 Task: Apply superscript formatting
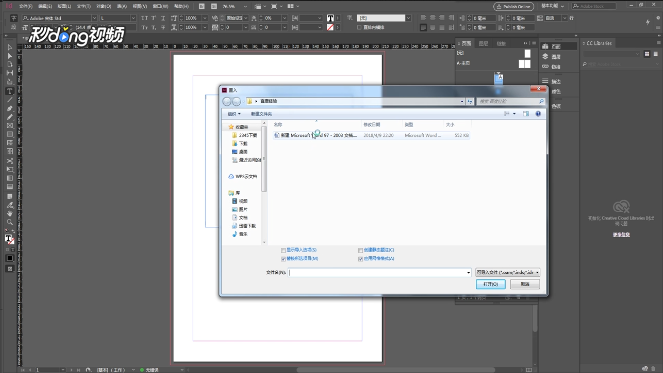(153, 18)
